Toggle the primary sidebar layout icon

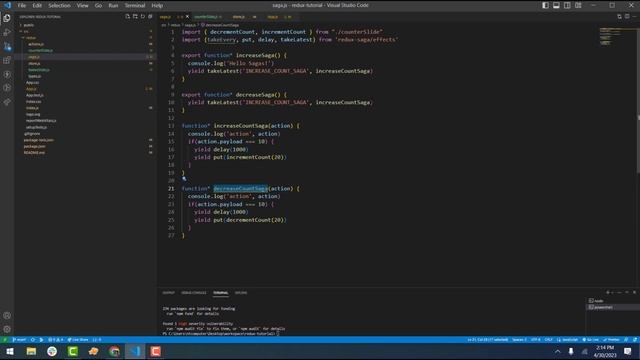pyautogui.click(x=545, y=5)
